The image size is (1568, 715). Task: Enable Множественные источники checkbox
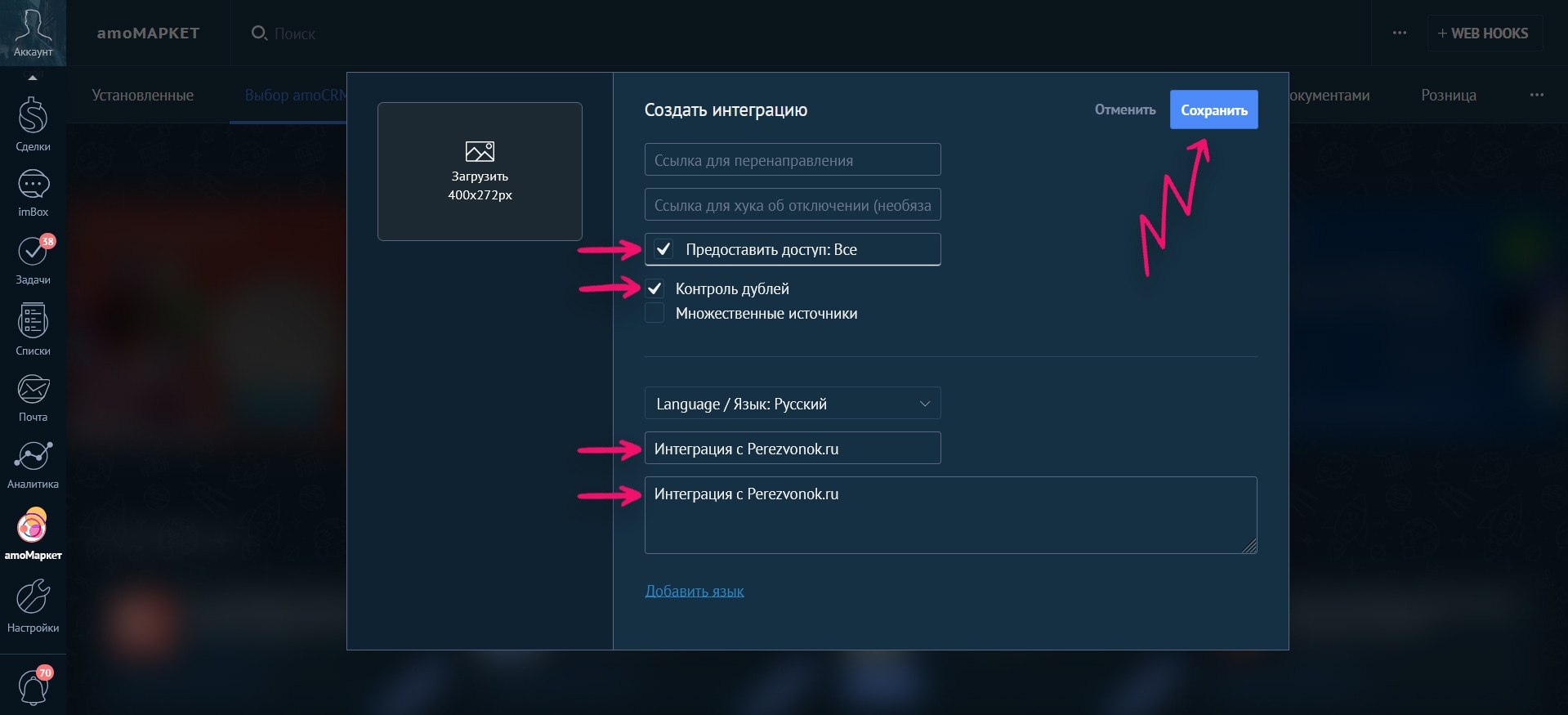[654, 313]
